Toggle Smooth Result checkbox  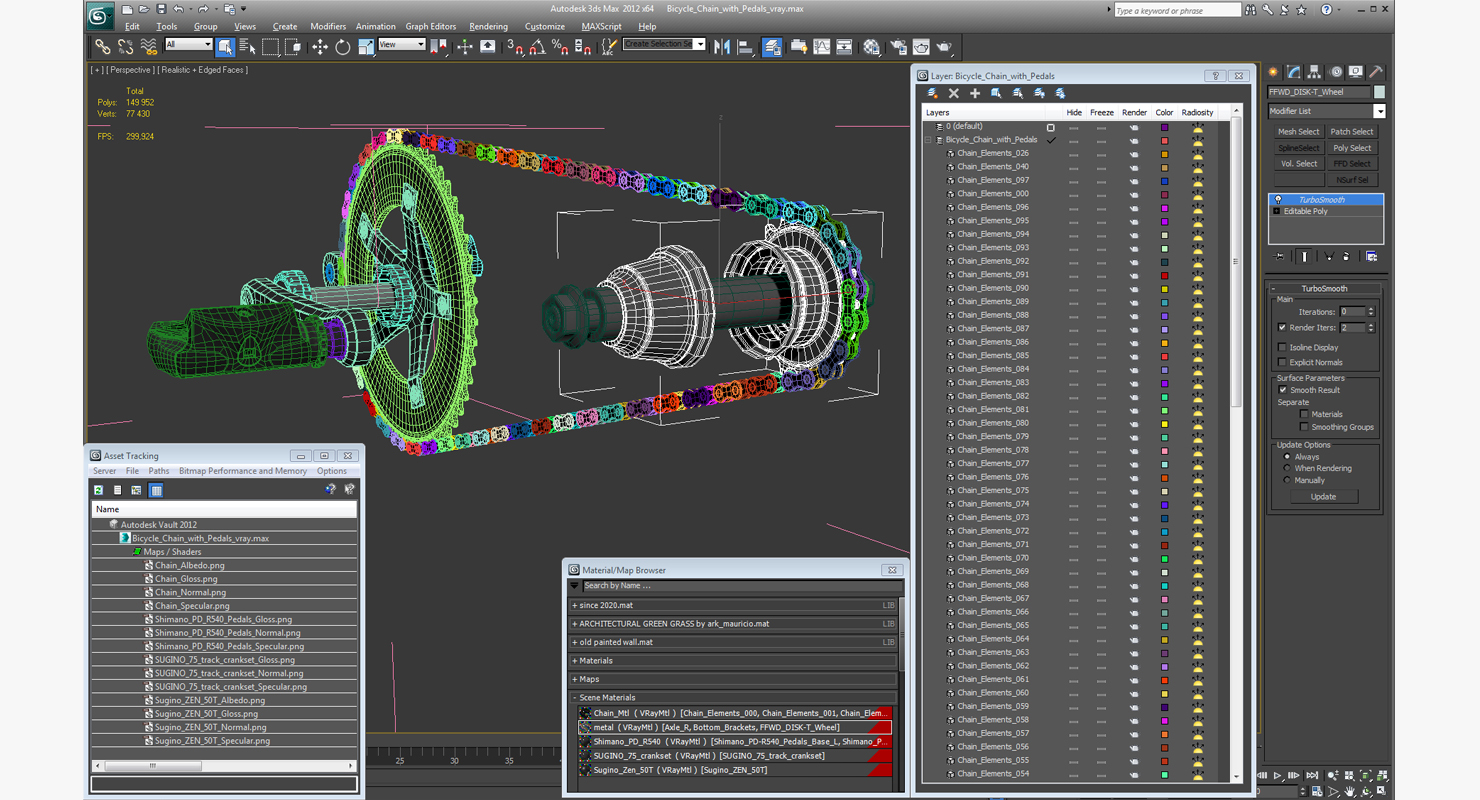[x=1283, y=390]
